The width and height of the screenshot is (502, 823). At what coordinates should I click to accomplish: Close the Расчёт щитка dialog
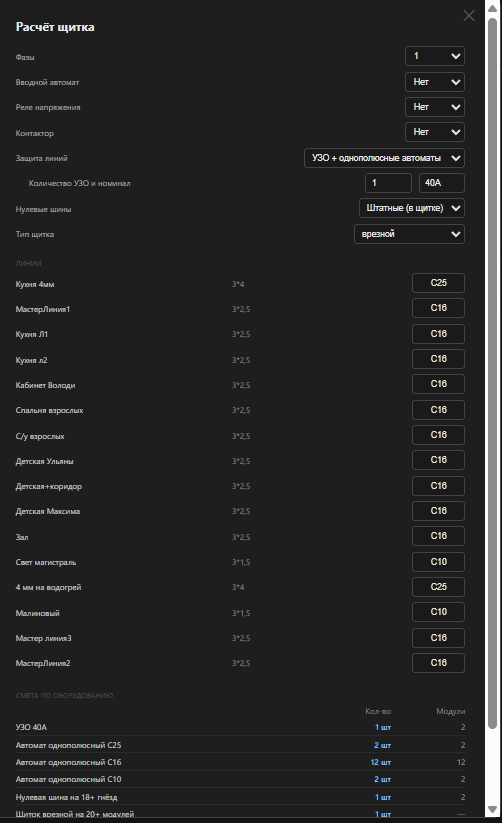point(468,16)
